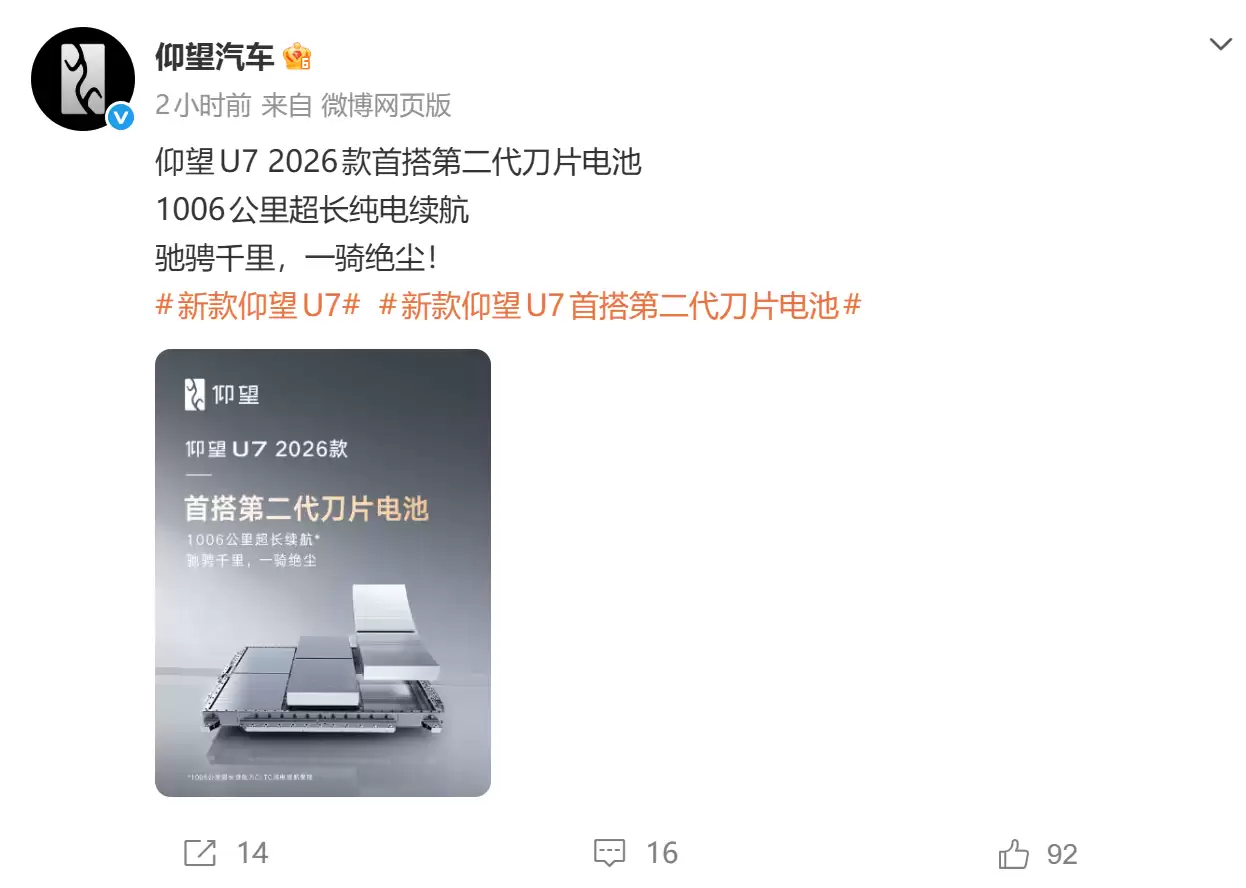Click the comment count 16
The height and width of the screenshot is (888, 1246).
tap(662, 853)
